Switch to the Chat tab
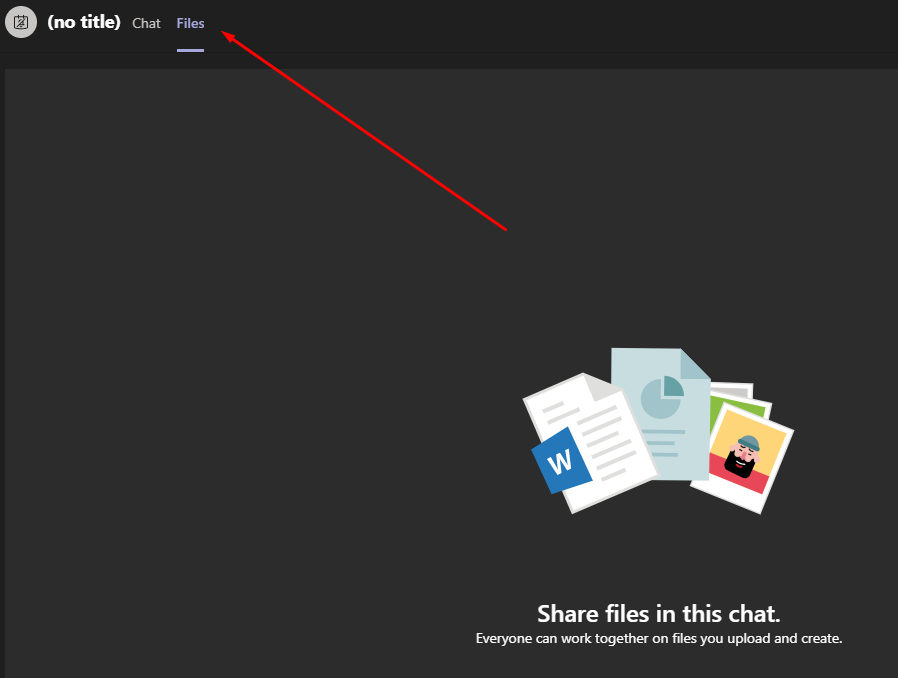This screenshot has height=678, width=898. (147, 23)
